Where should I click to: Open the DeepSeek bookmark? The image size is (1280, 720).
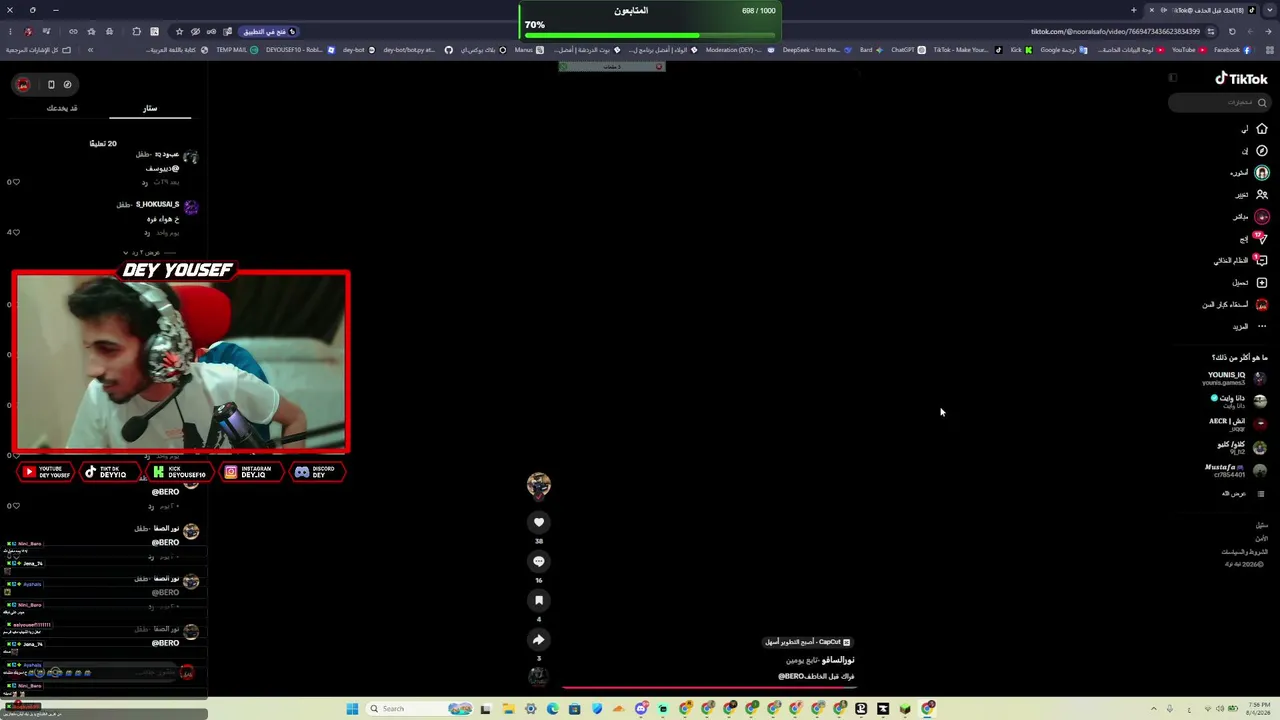pos(817,50)
